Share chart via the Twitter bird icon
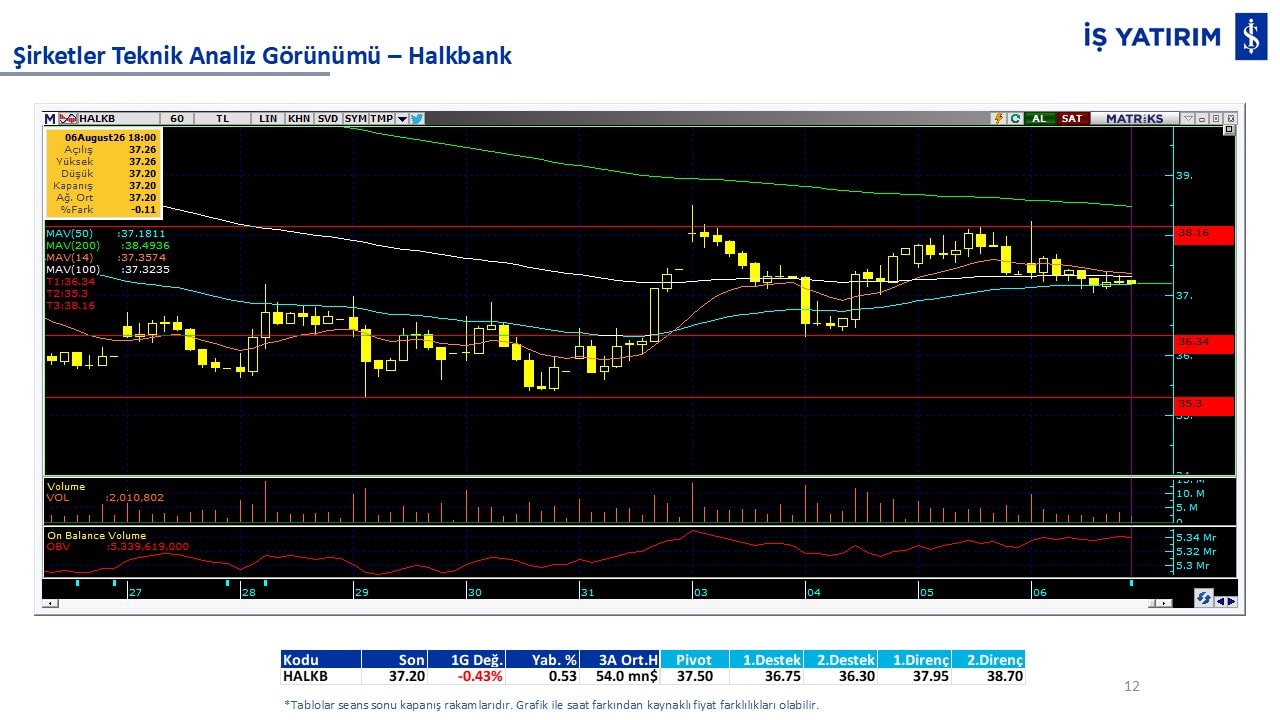Image resolution: width=1280 pixels, height=720 pixels. point(416,118)
